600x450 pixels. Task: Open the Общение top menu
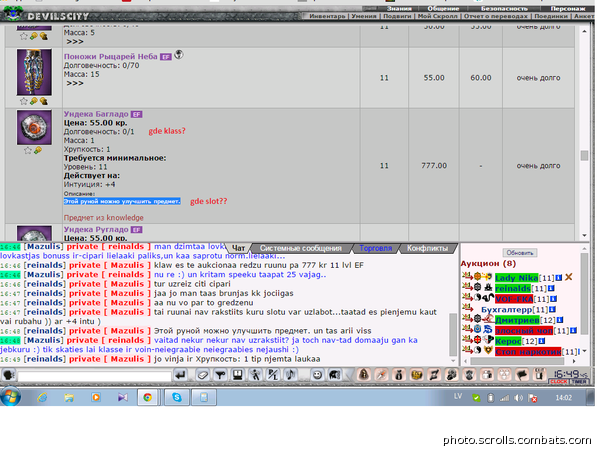(x=443, y=8)
